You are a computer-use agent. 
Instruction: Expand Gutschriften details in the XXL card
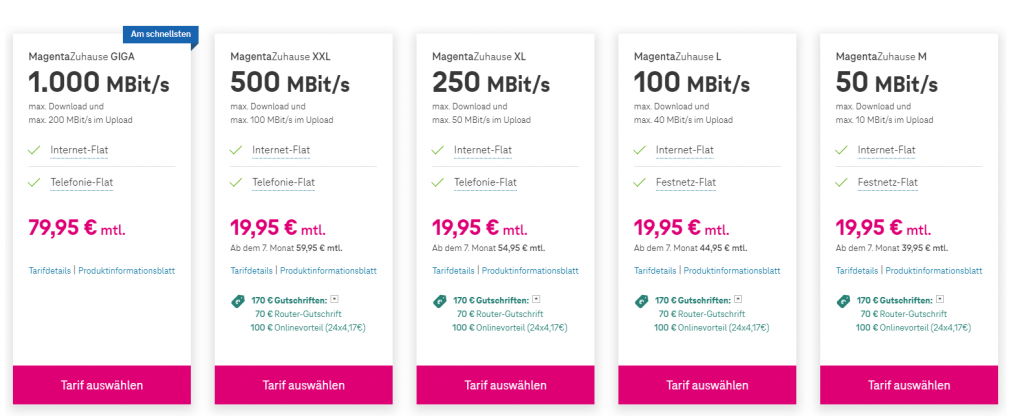click(335, 298)
